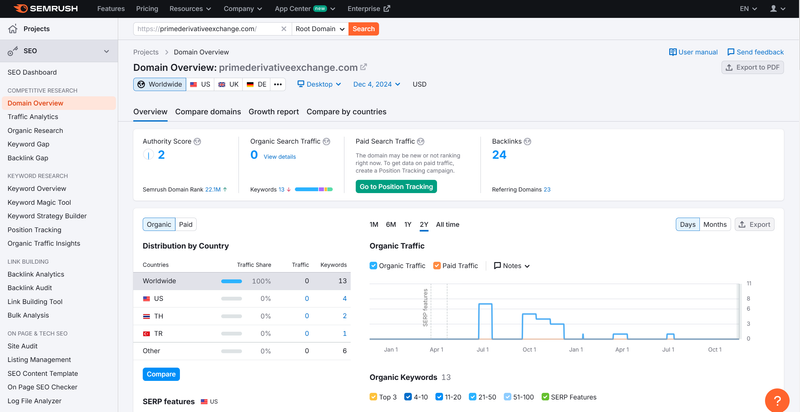
Task: Click the Backlinks info icon
Action: pyautogui.click(x=528, y=141)
